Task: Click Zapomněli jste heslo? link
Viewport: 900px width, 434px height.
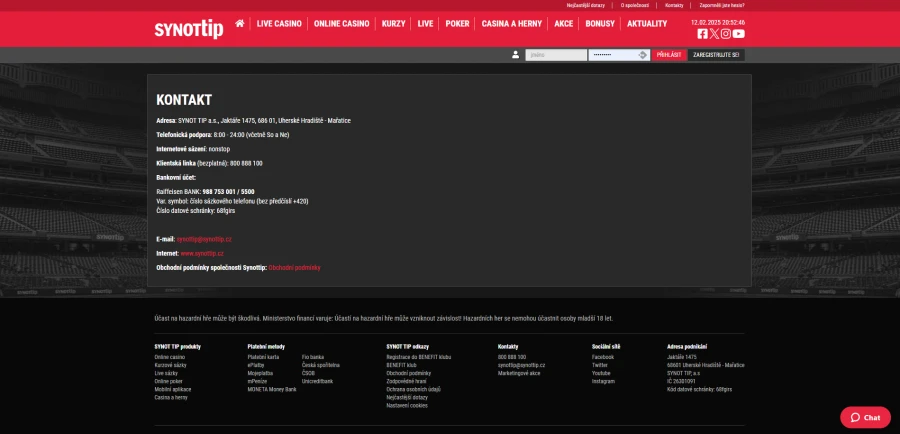Action: coord(722,5)
